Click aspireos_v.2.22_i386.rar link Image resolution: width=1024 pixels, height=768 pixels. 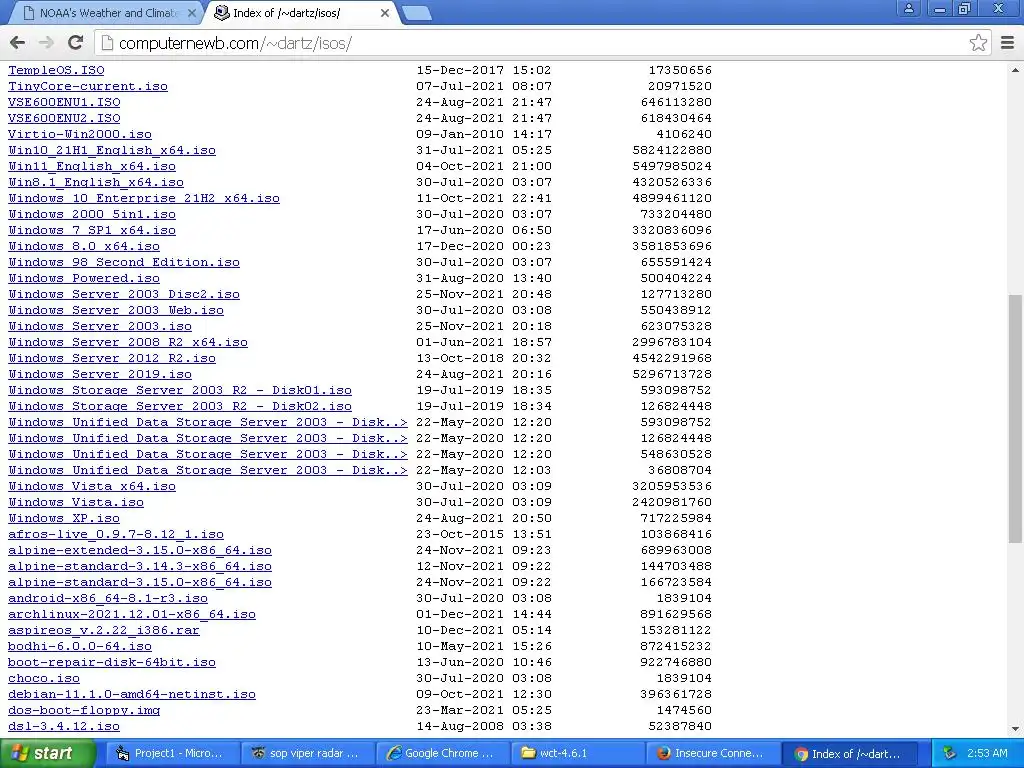click(104, 630)
